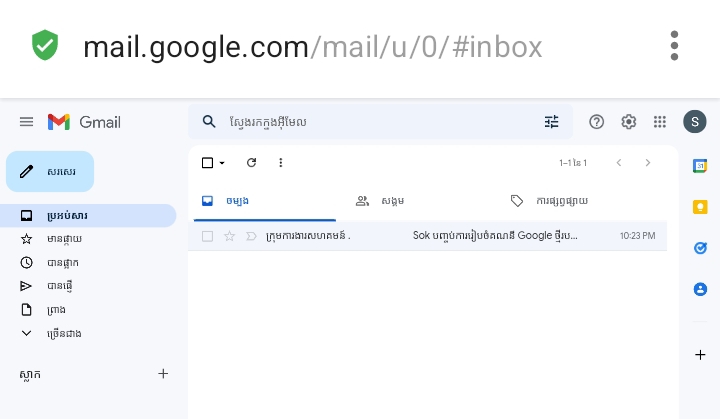Tick the select-all checkbox in the toolbar
Image resolution: width=720 pixels, height=419 pixels.
pos(207,163)
